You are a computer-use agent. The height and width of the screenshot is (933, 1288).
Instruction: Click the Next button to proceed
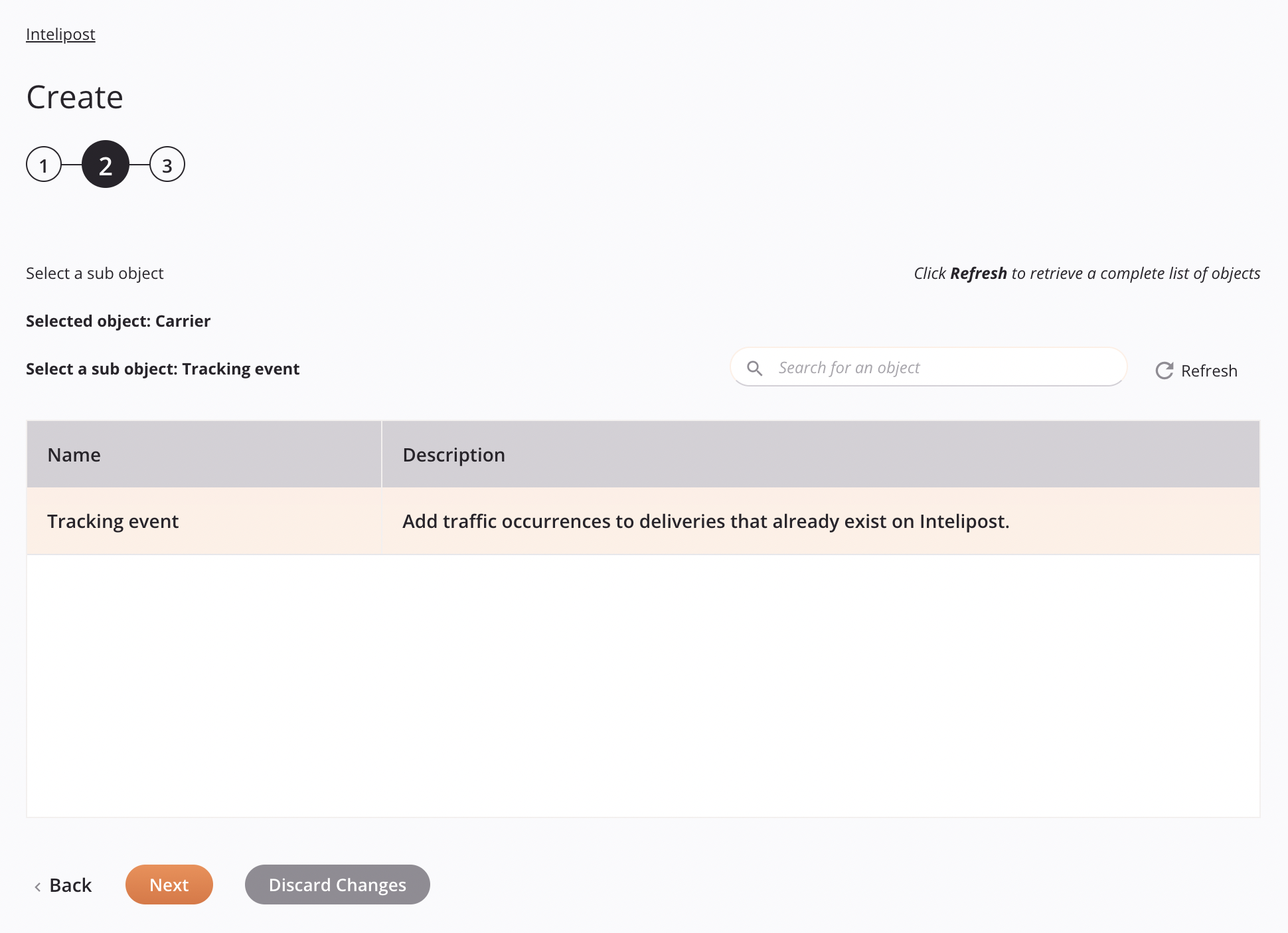169,884
